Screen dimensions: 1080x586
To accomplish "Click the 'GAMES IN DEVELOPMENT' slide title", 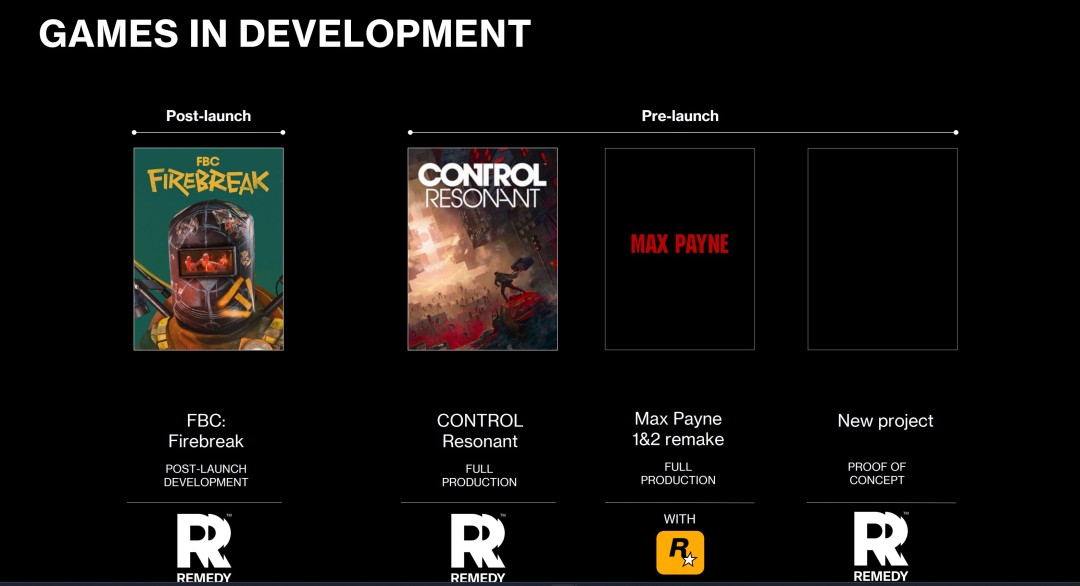I will 284,34.
